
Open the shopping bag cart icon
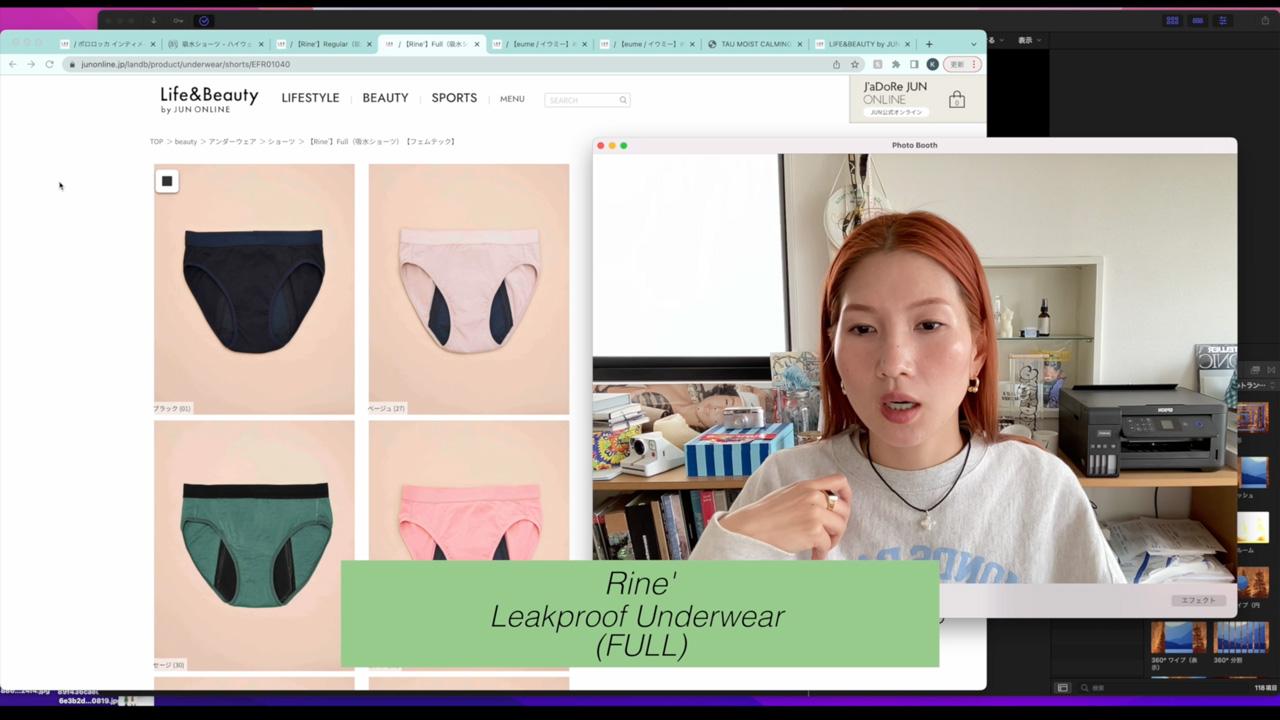[957, 99]
